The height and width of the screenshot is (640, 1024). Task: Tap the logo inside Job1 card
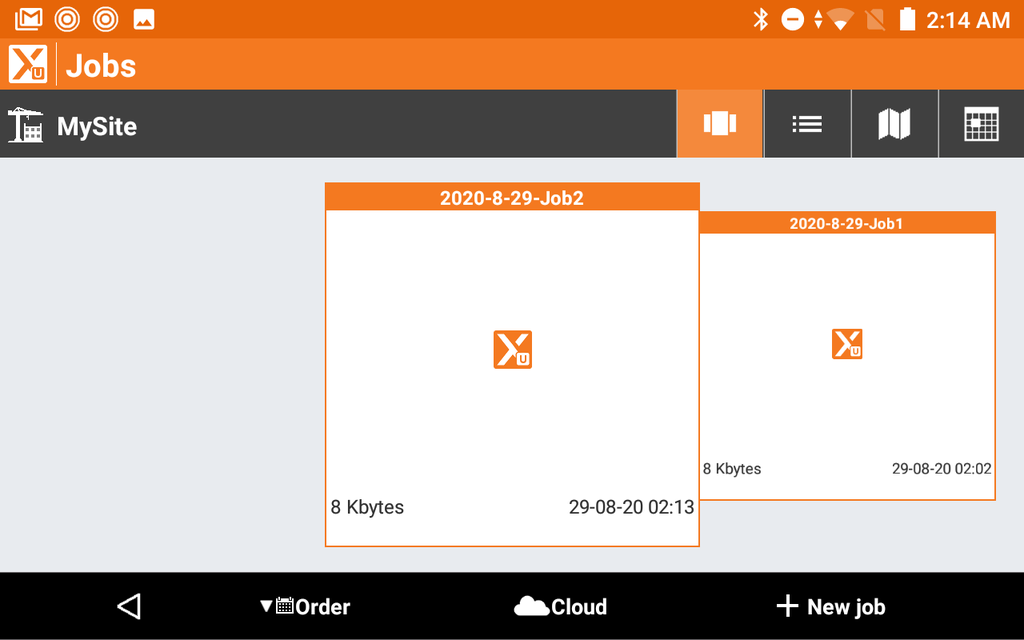847,344
